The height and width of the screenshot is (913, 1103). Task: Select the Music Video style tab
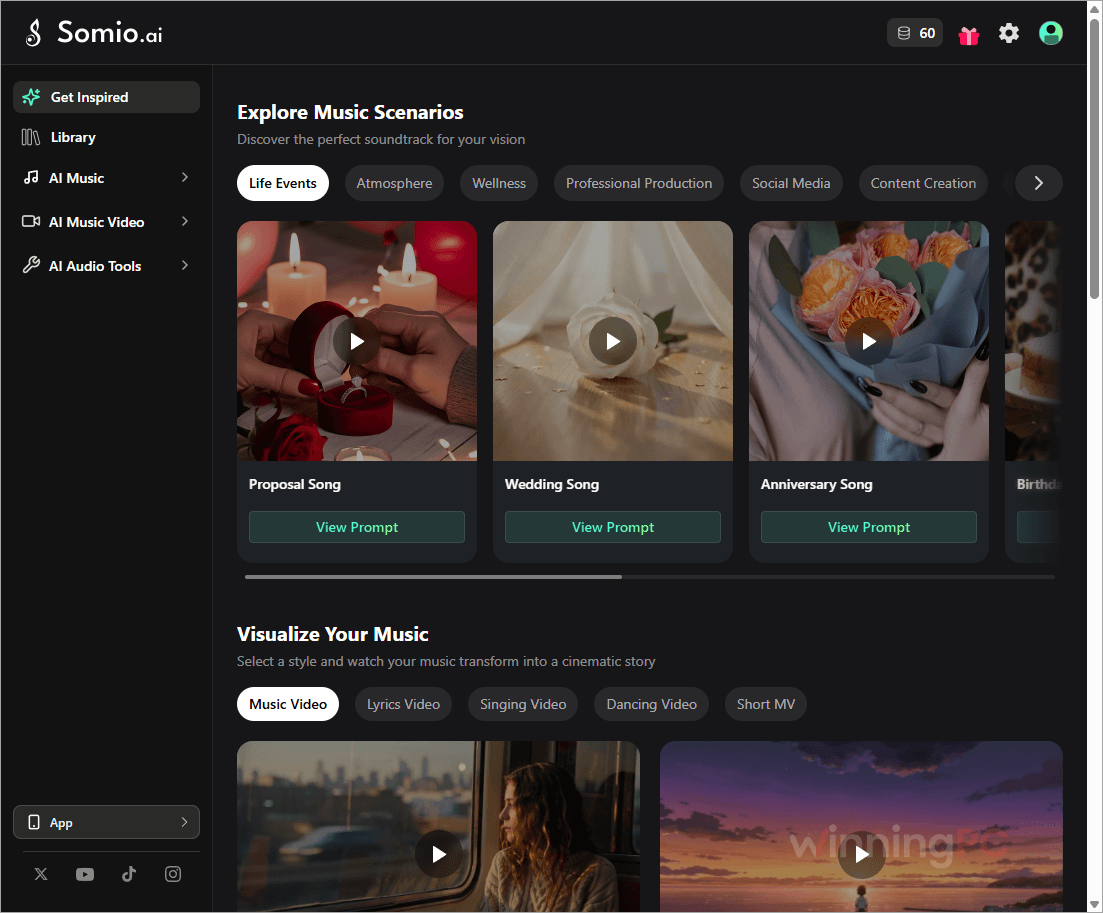coord(288,704)
